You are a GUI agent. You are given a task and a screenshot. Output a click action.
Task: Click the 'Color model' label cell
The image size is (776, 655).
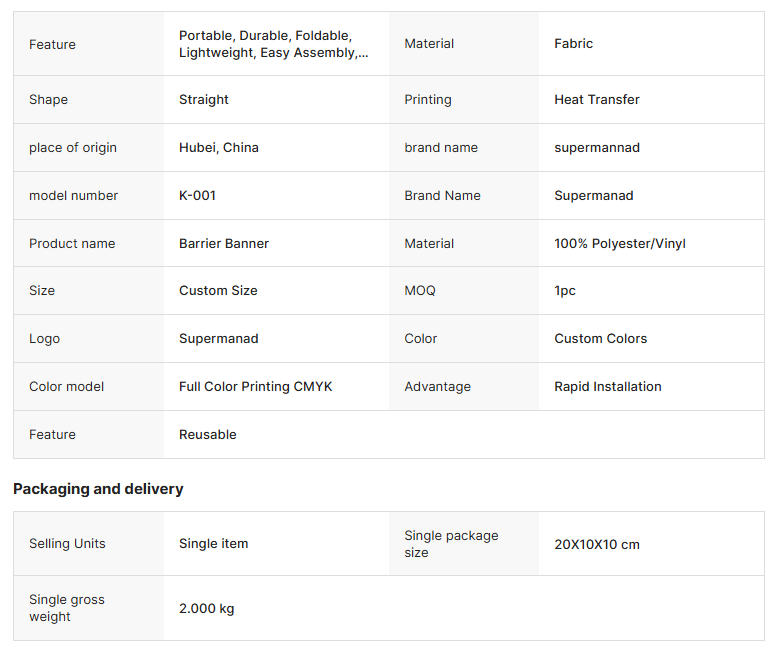click(66, 387)
